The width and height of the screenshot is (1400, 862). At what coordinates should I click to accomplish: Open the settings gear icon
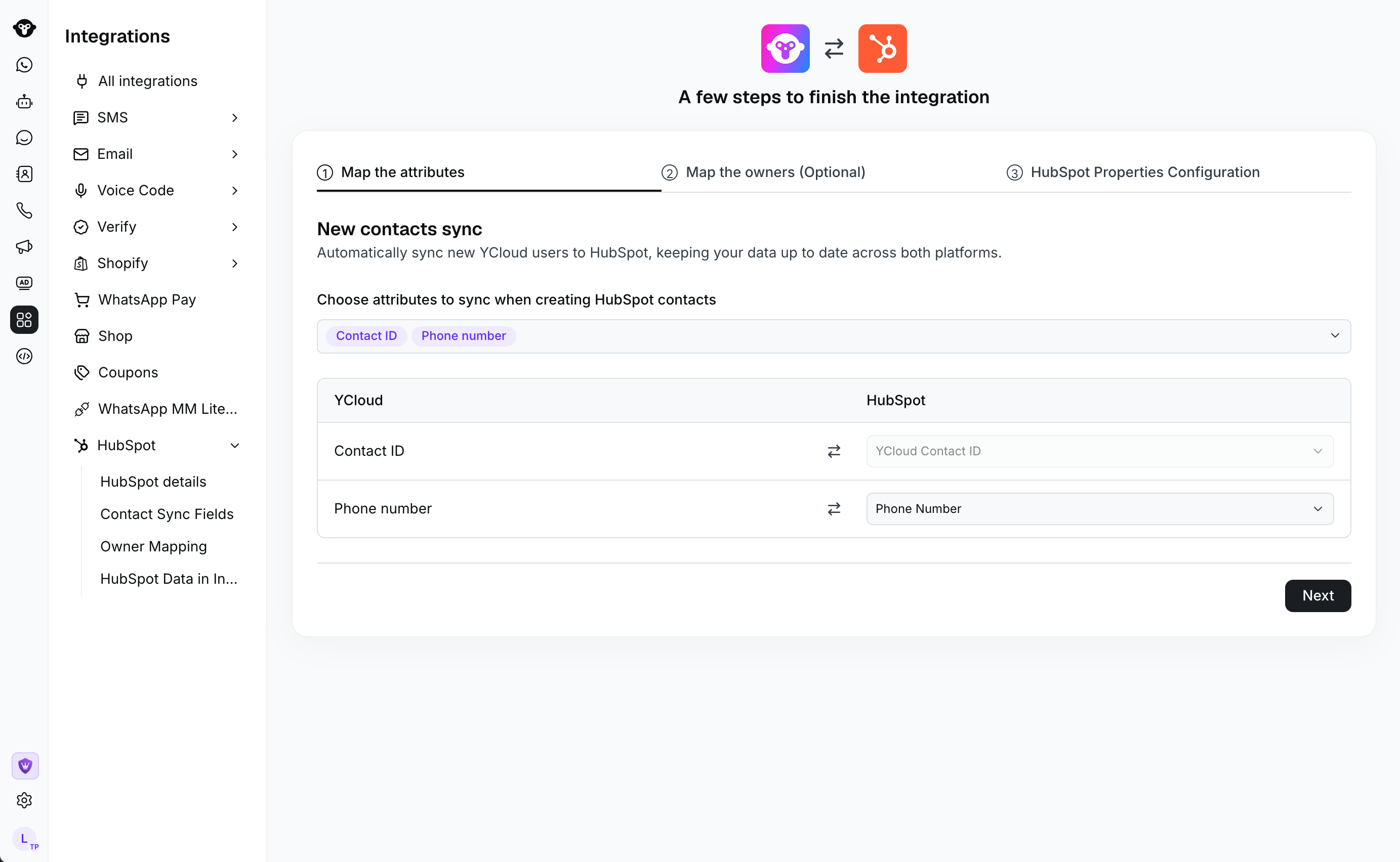click(24, 800)
